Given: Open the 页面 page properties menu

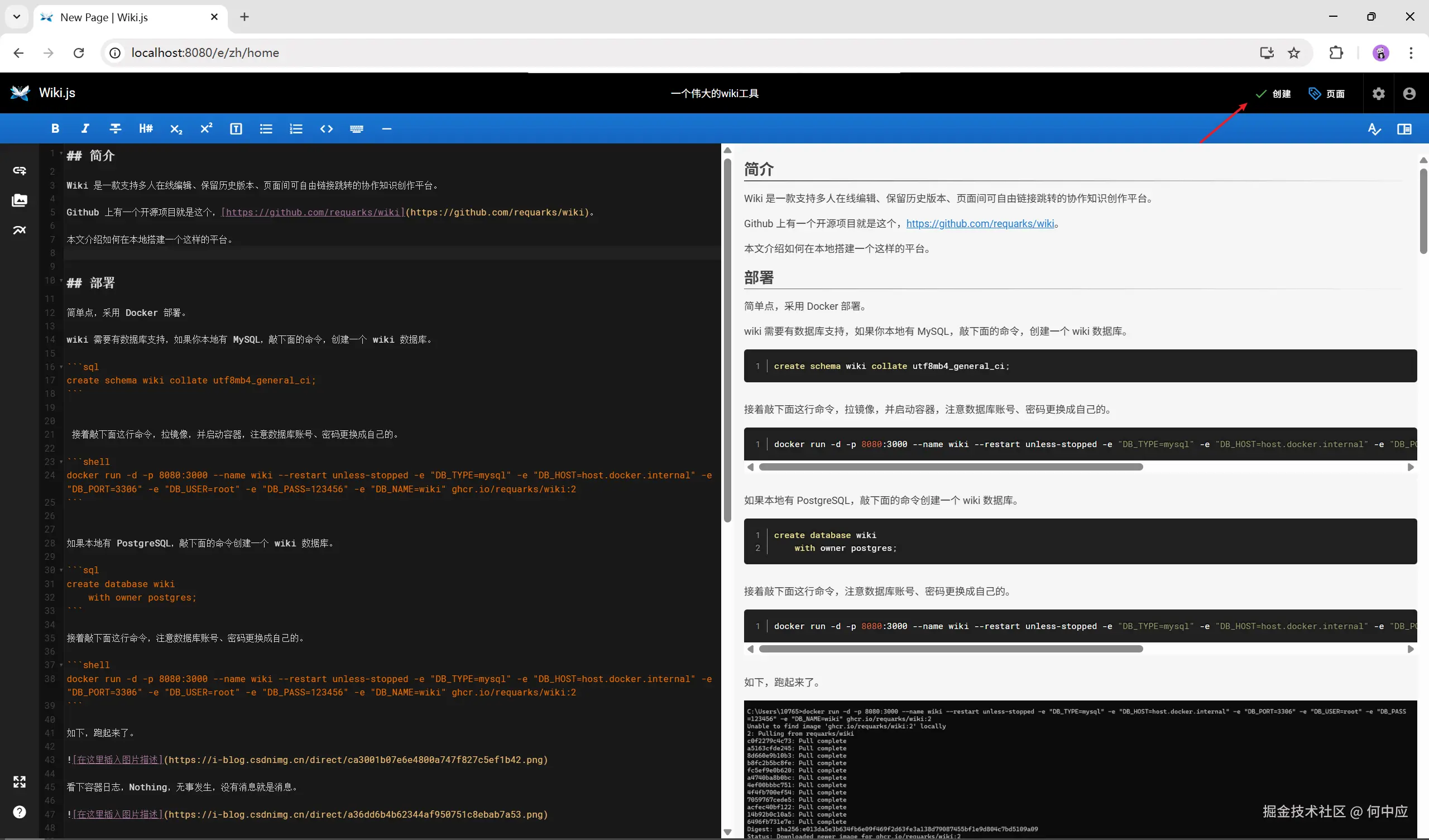Looking at the screenshot, I should click(x=1327, y=94).
